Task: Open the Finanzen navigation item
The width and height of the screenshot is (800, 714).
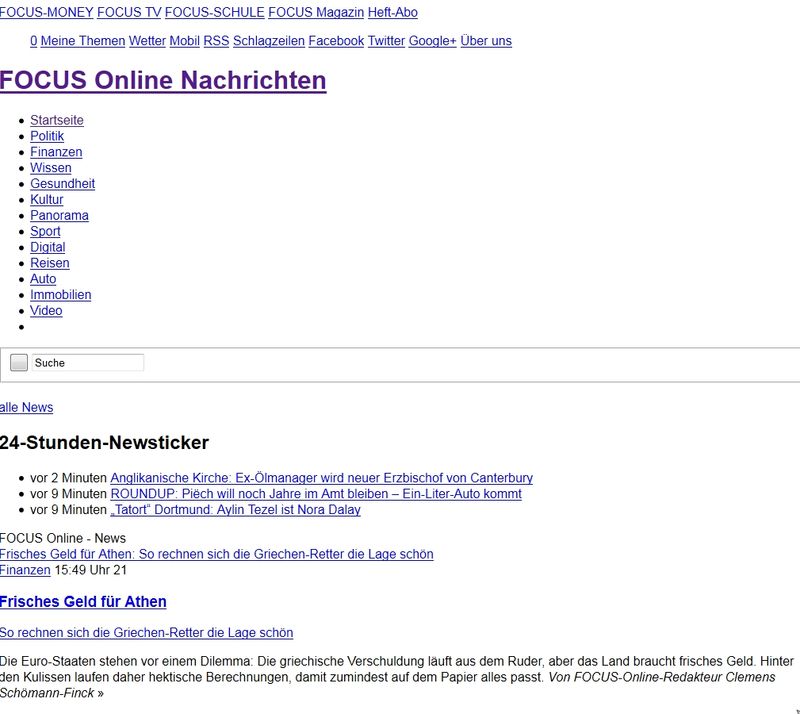Action: click(56, 152)
